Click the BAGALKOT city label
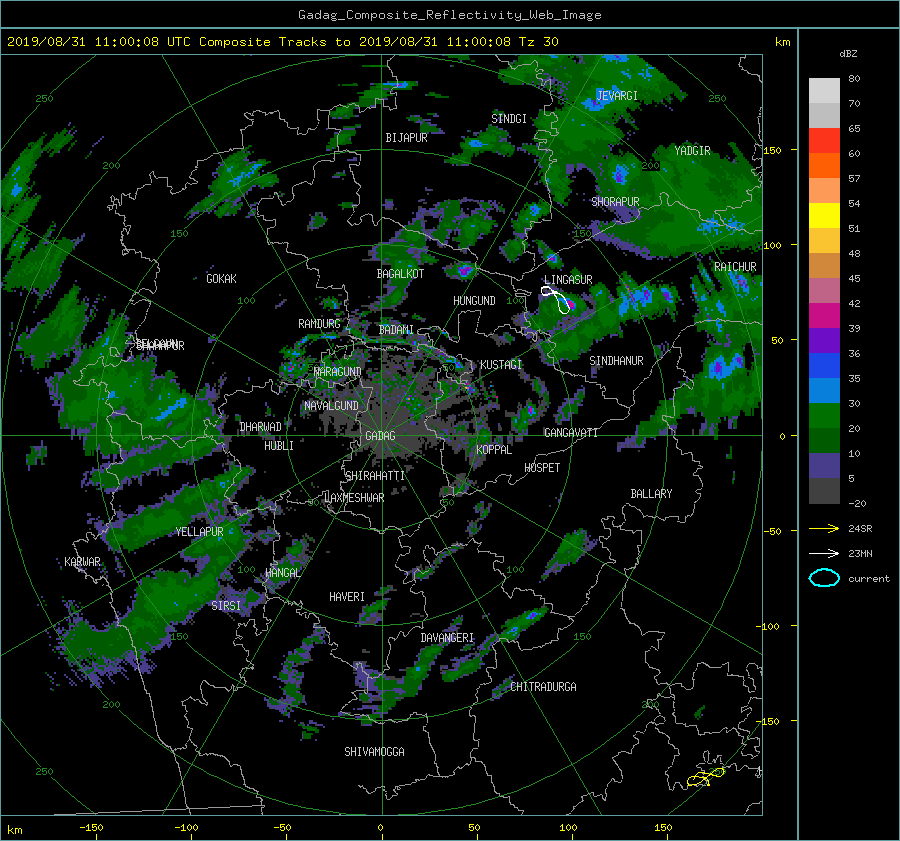 pos(400,274)
